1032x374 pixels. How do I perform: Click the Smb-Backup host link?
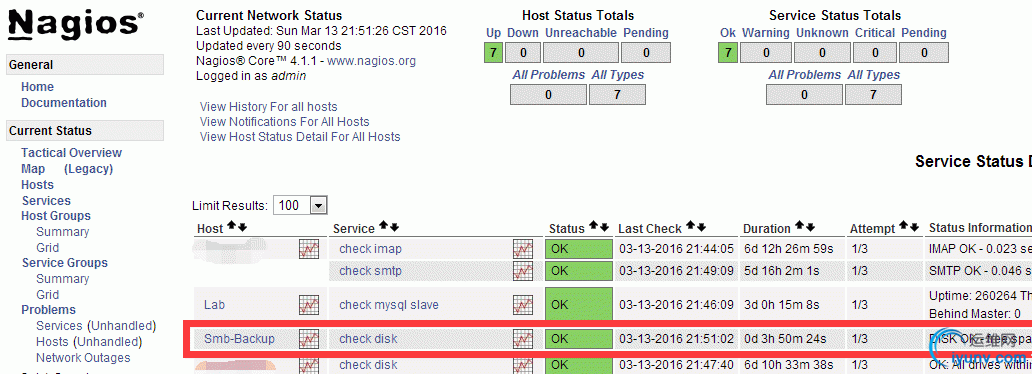pos(240,339)
